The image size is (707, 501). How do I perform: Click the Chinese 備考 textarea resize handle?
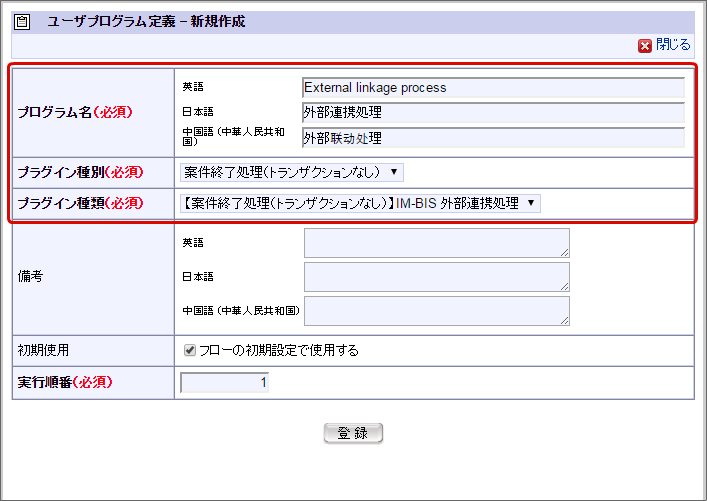point(565,320)
